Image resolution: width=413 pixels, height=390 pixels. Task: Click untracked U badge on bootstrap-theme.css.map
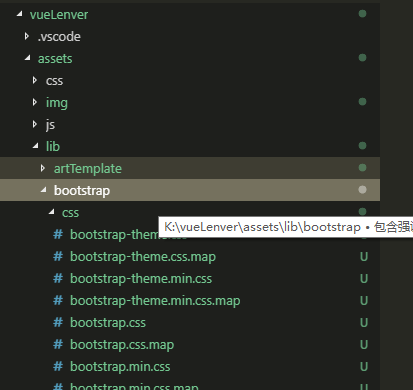pos(364,257)
